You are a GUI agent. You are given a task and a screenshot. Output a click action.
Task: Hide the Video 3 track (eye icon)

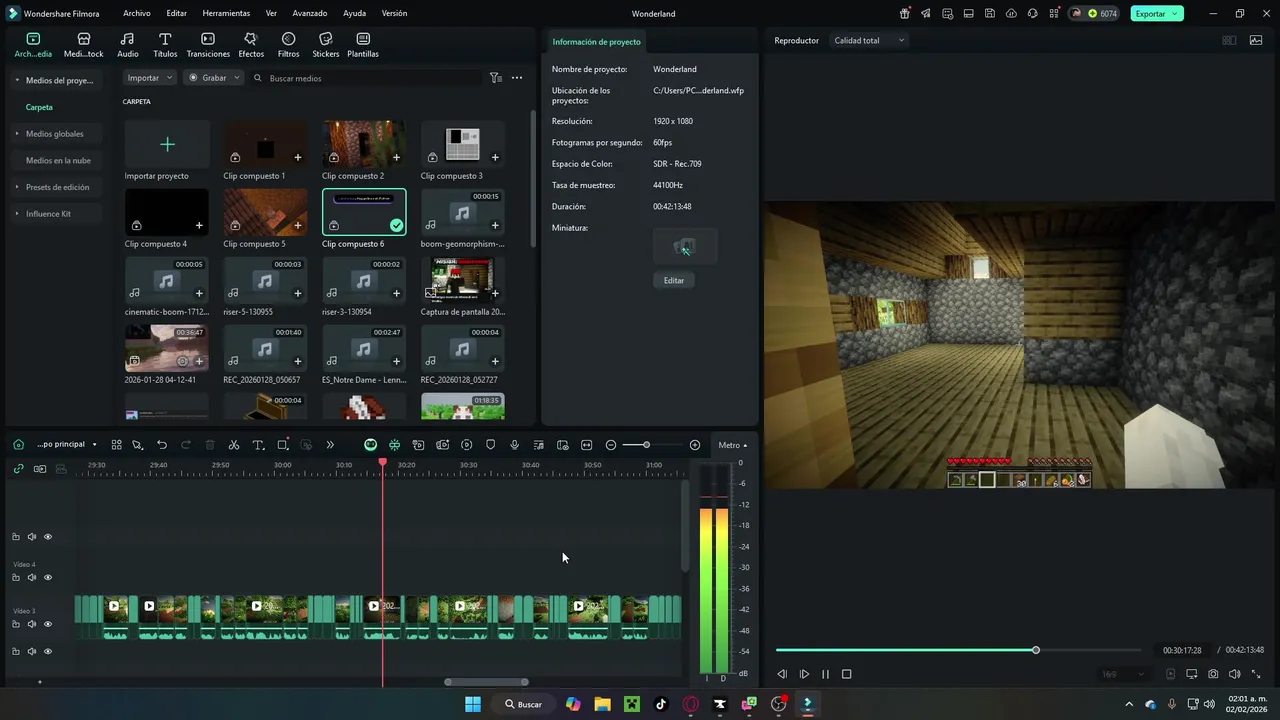pyautogui.click(x=48, y=624)
